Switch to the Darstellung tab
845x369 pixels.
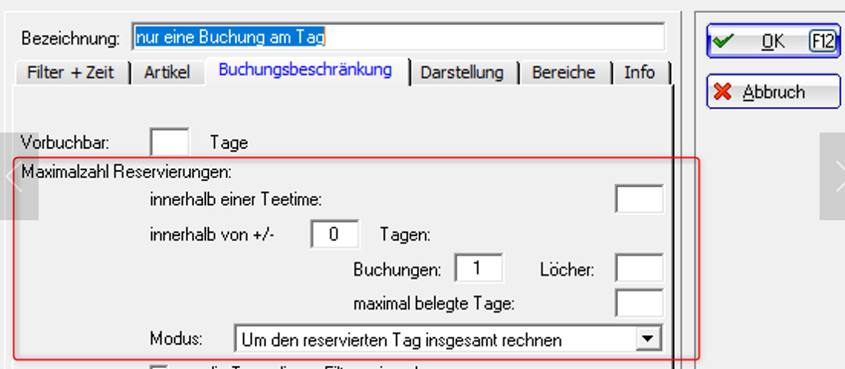(462, 73)
